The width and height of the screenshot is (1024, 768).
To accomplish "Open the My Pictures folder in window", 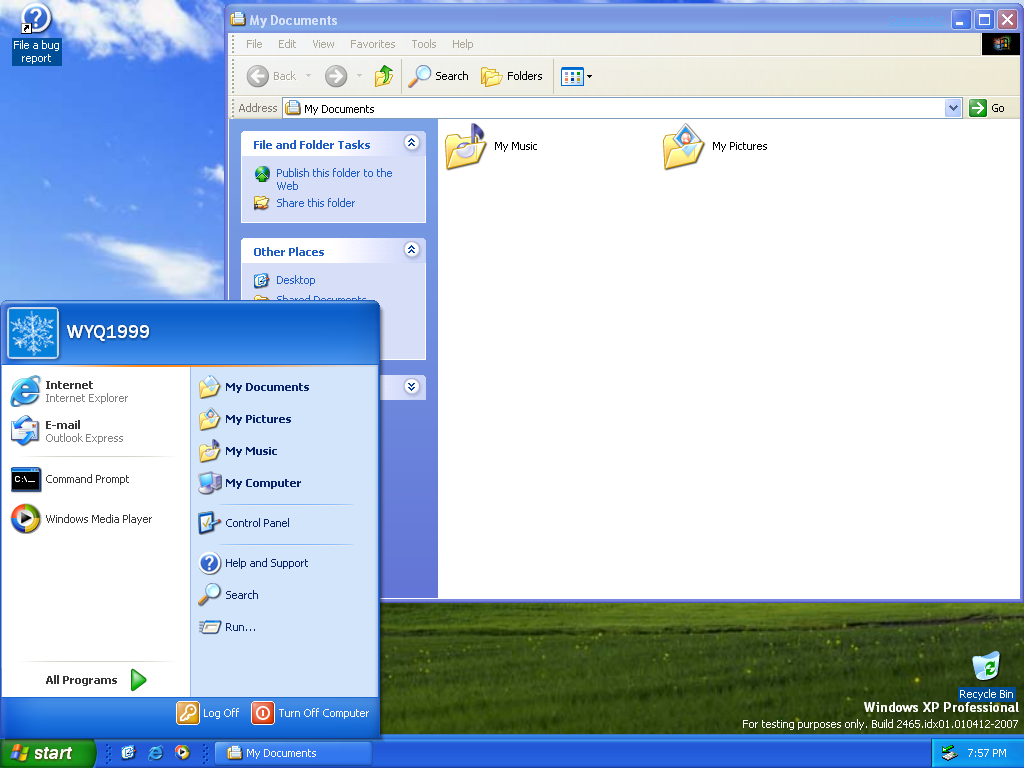I will 683,147.
